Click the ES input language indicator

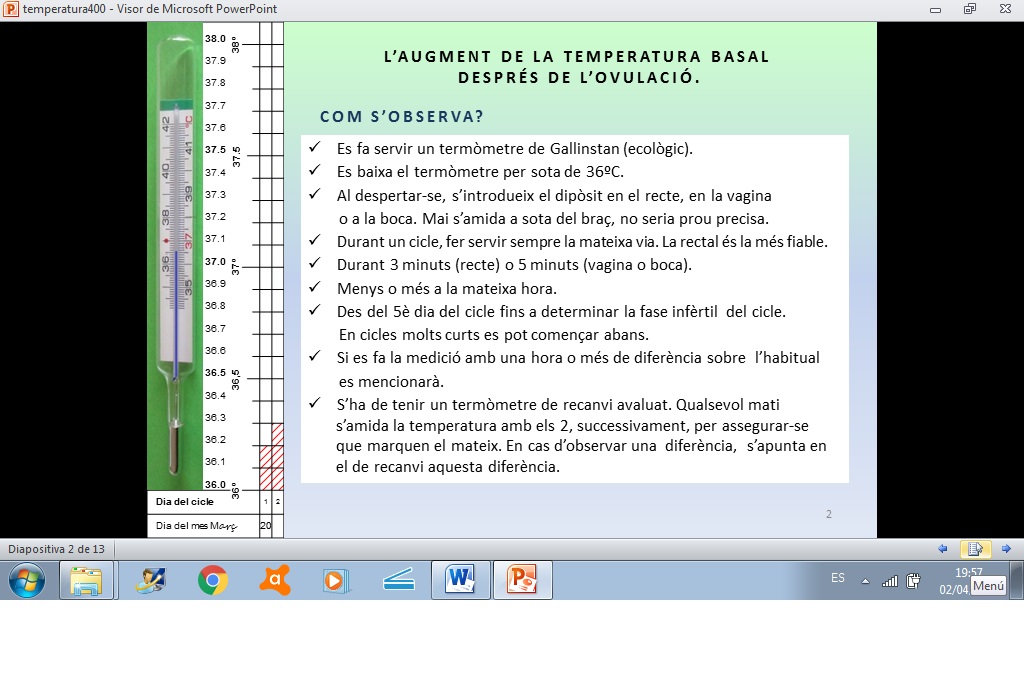838,578
